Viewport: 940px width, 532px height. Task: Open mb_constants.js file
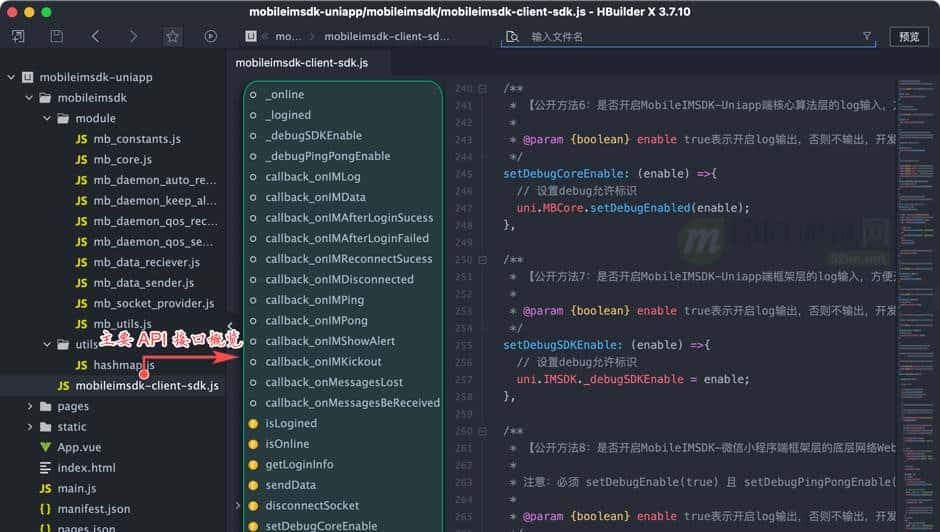pos(137,139)
